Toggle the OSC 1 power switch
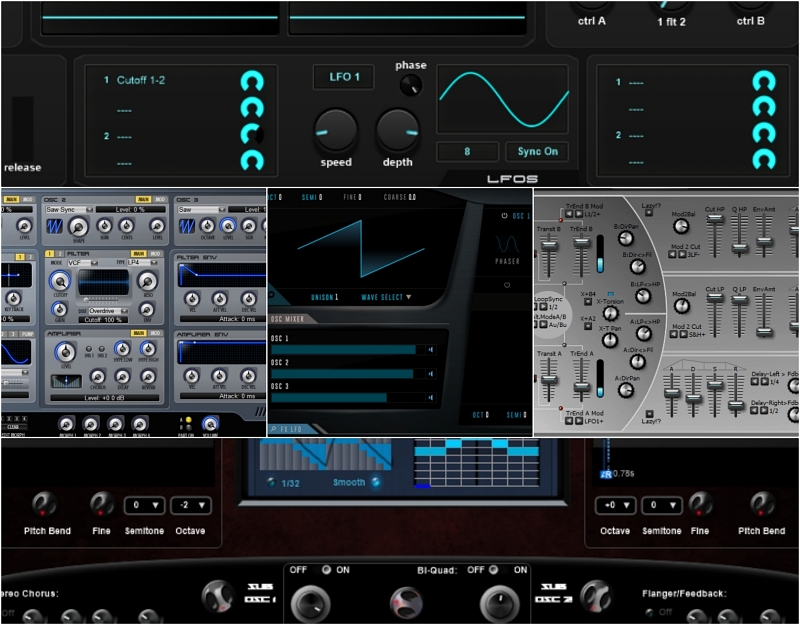 coord(503,215)
